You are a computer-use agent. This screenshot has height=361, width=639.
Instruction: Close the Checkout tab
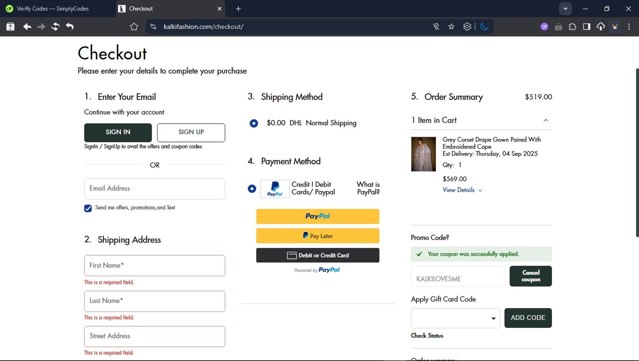coord(220,9)
